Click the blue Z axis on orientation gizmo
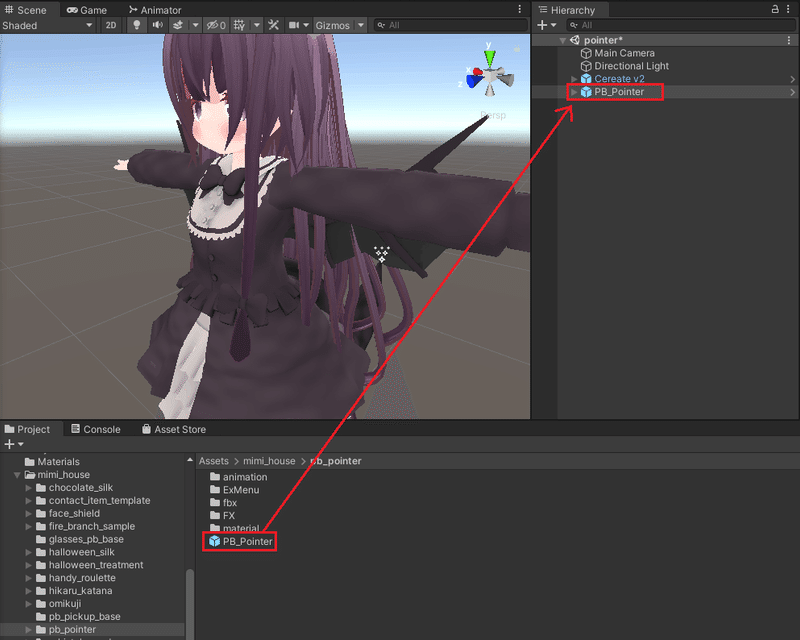Screen dimensions: 800x640 click(x=474, y=81)
